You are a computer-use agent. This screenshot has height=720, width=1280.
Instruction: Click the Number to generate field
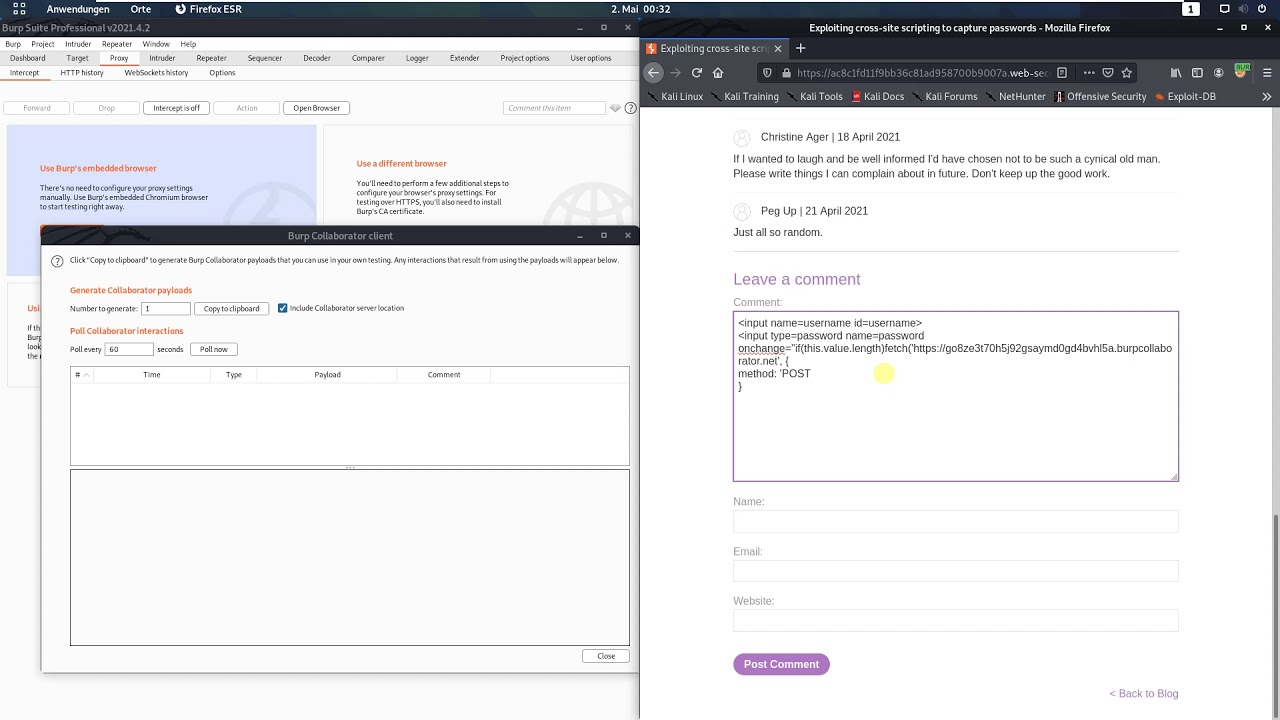coord(166,309)
